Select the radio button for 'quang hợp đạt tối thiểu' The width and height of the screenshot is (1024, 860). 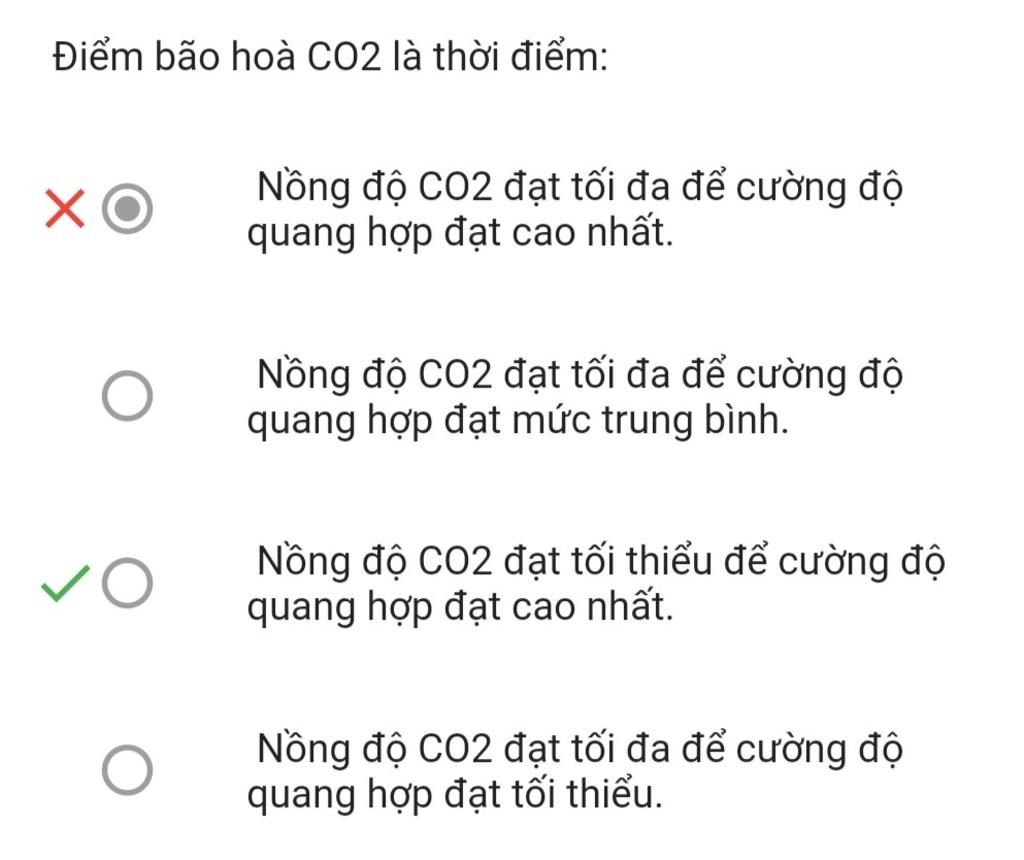point(127,770)
